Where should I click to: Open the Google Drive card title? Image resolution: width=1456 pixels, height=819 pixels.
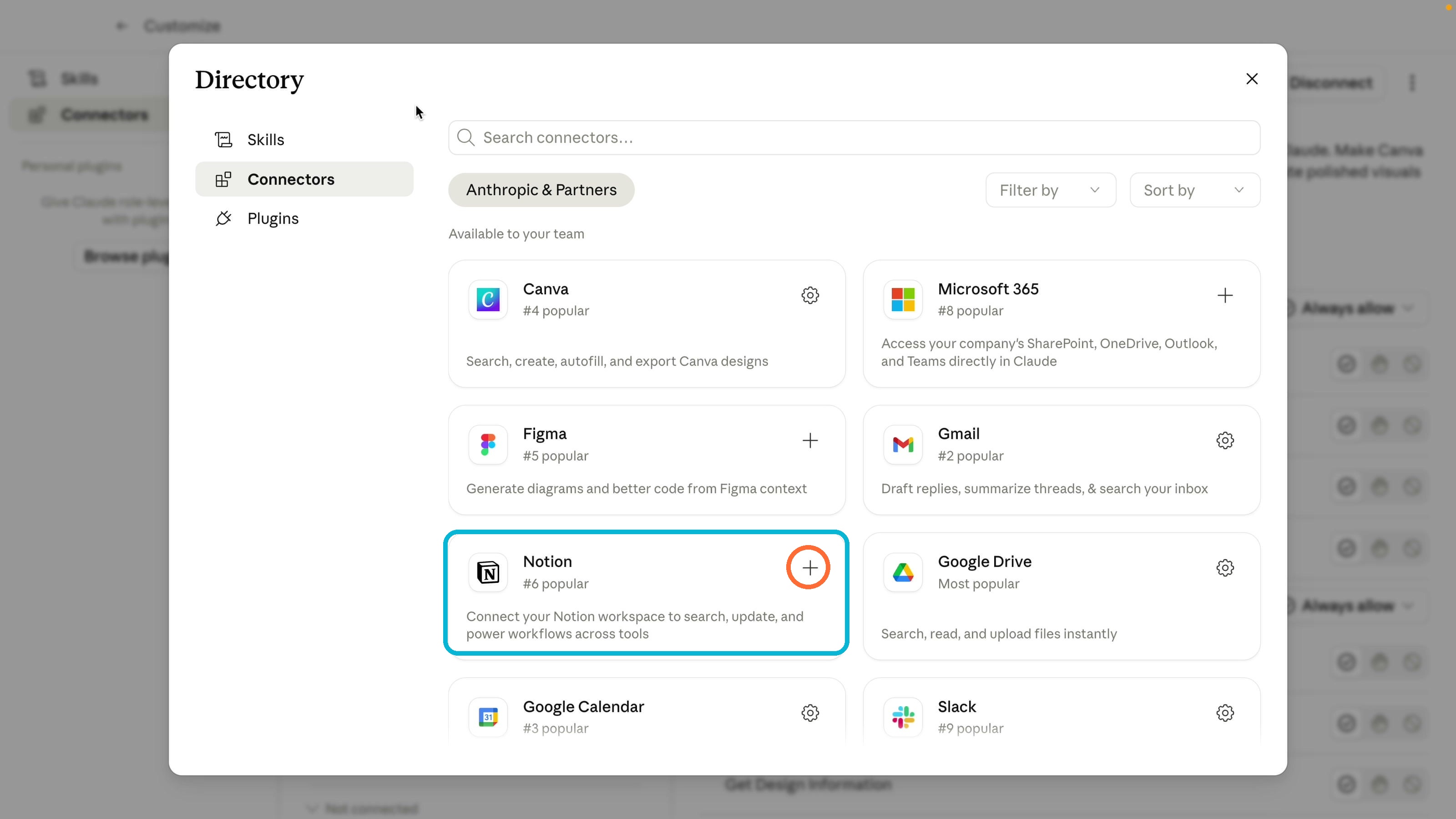985,561
